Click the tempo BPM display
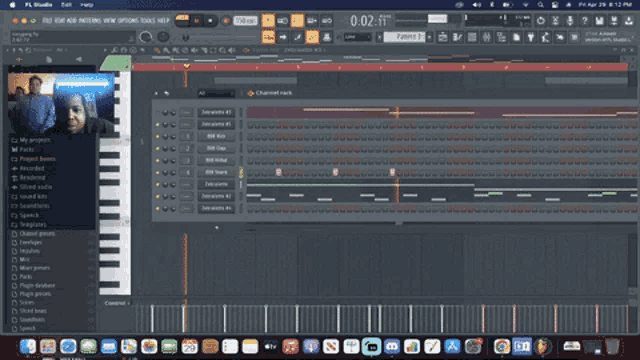640x360 pixels. point(245,21)
